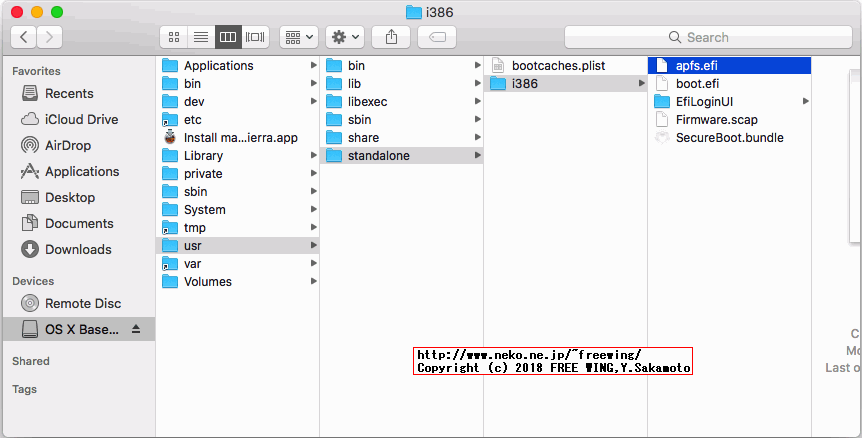Select the OS X Base device
The image size is (862, 438).
tap(79, 329)
